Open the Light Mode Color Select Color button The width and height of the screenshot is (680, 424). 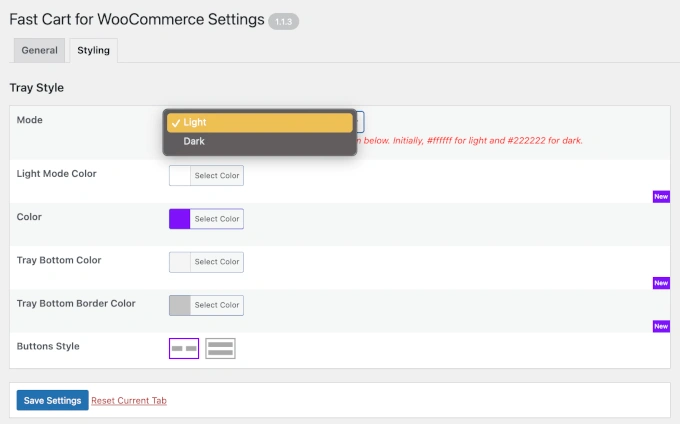click(216, 176)
